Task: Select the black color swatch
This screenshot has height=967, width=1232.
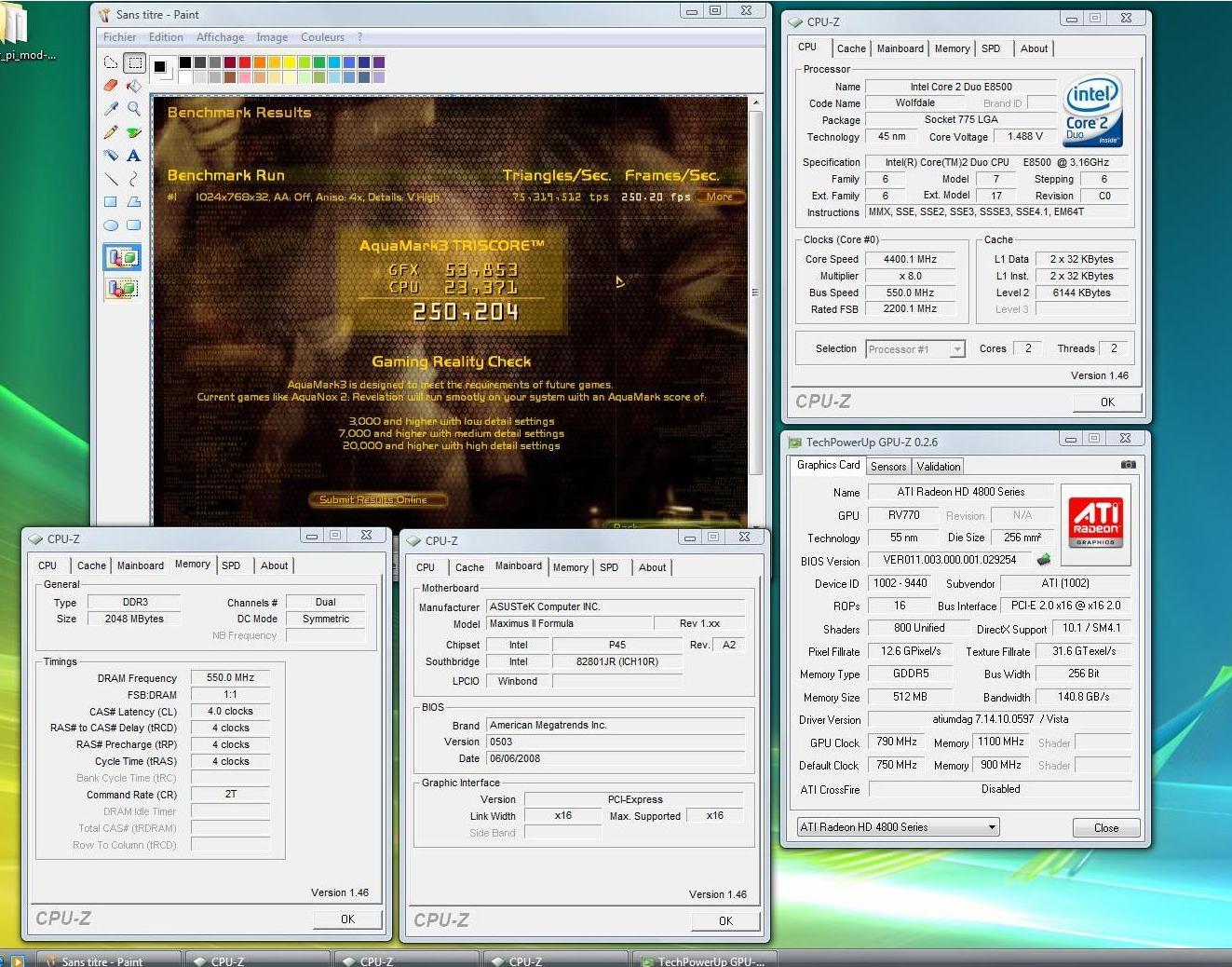Action: pos(186,62)
